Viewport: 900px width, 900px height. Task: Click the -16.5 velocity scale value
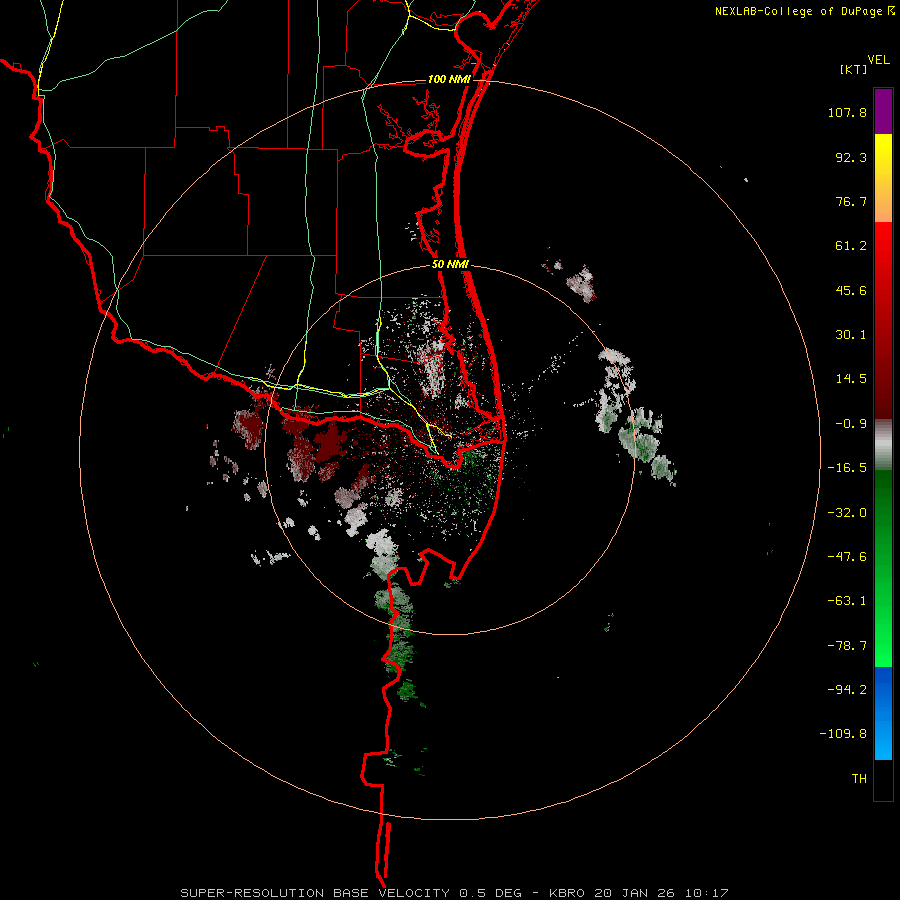[x=847, y=468]
